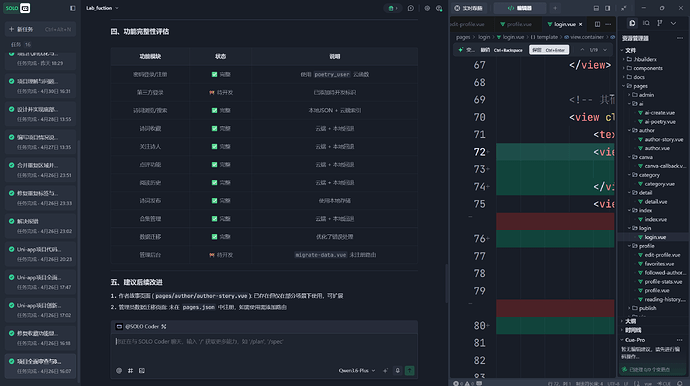Image resolution: width=690 pixels, height=386 pixels.
Task: Open the Lab_fuction project dropdown
Action: [102, 8]
